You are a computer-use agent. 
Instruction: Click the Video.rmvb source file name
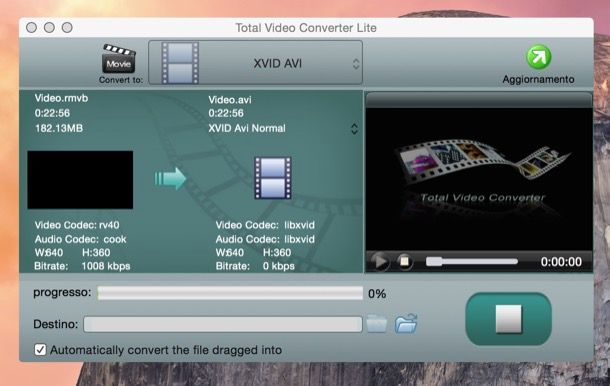[61, 98]
